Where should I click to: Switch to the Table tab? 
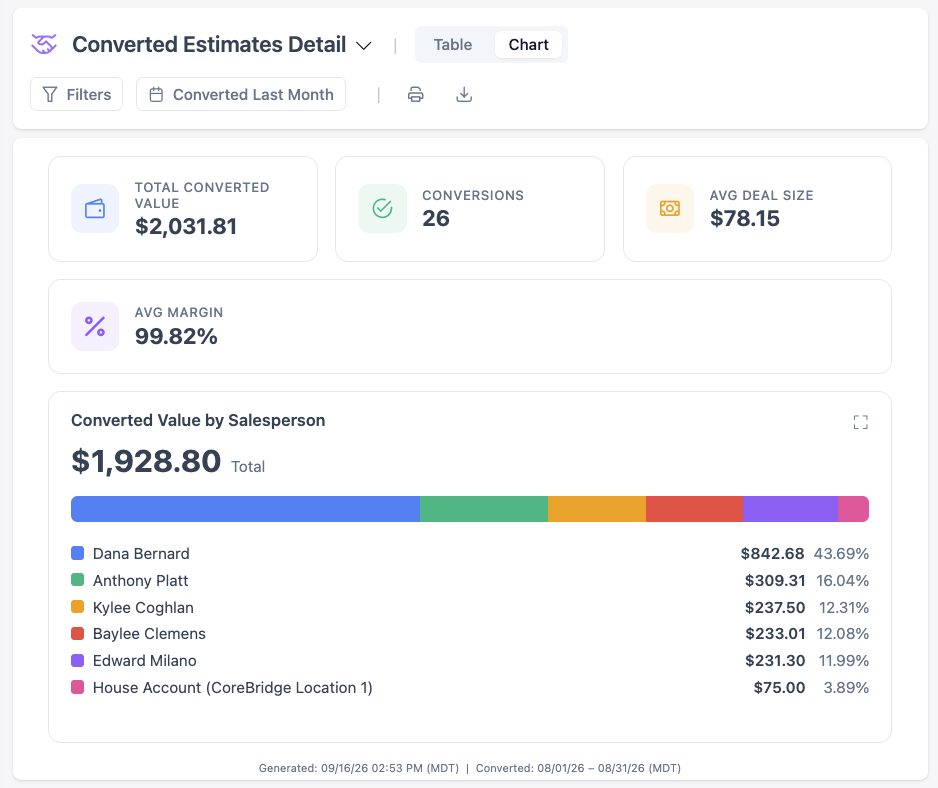tap(453, 45)
